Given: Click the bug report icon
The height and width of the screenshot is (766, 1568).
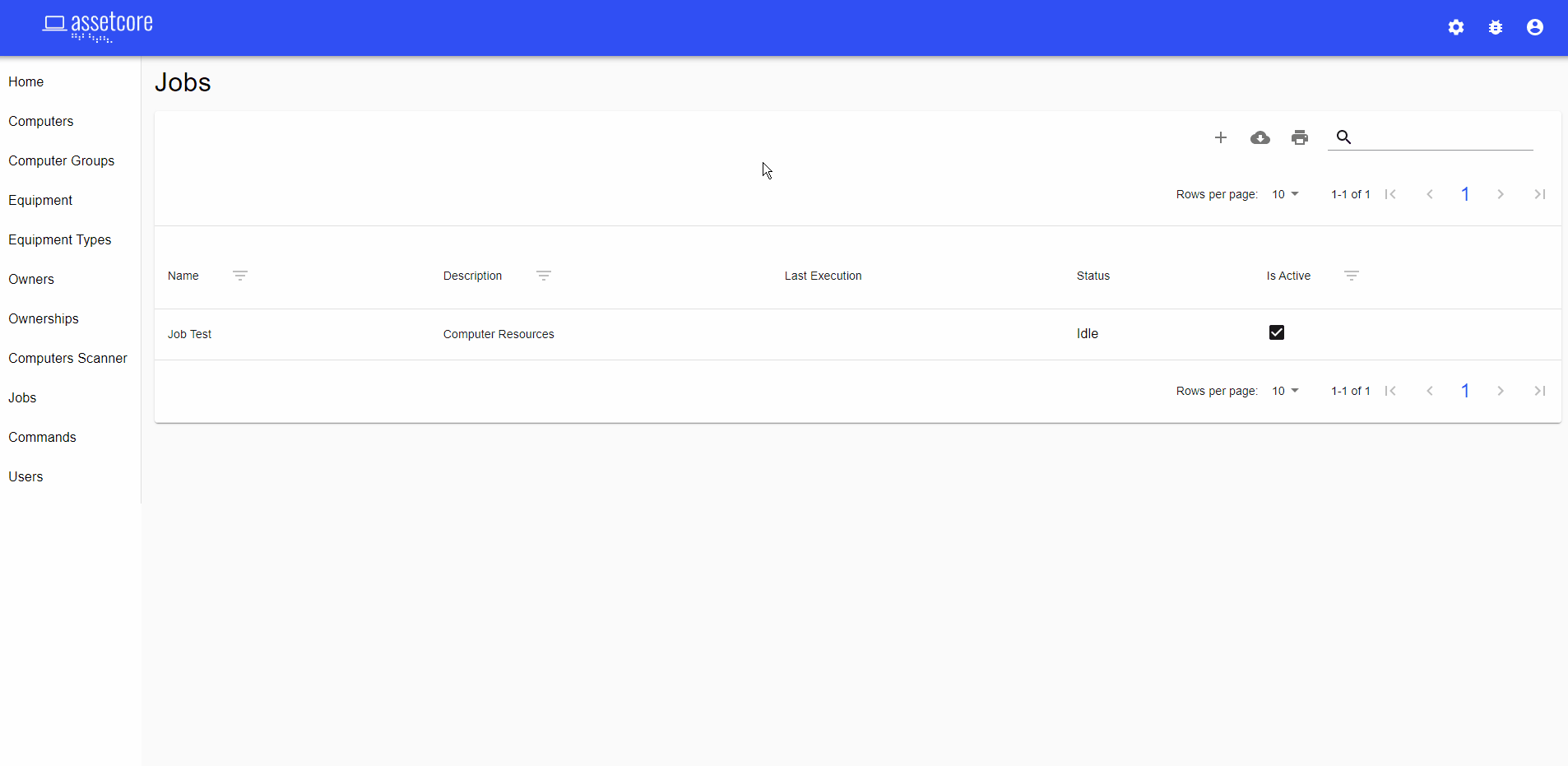Looking at the screenshot, I should pyautogui.click(x=1496, y=27).
